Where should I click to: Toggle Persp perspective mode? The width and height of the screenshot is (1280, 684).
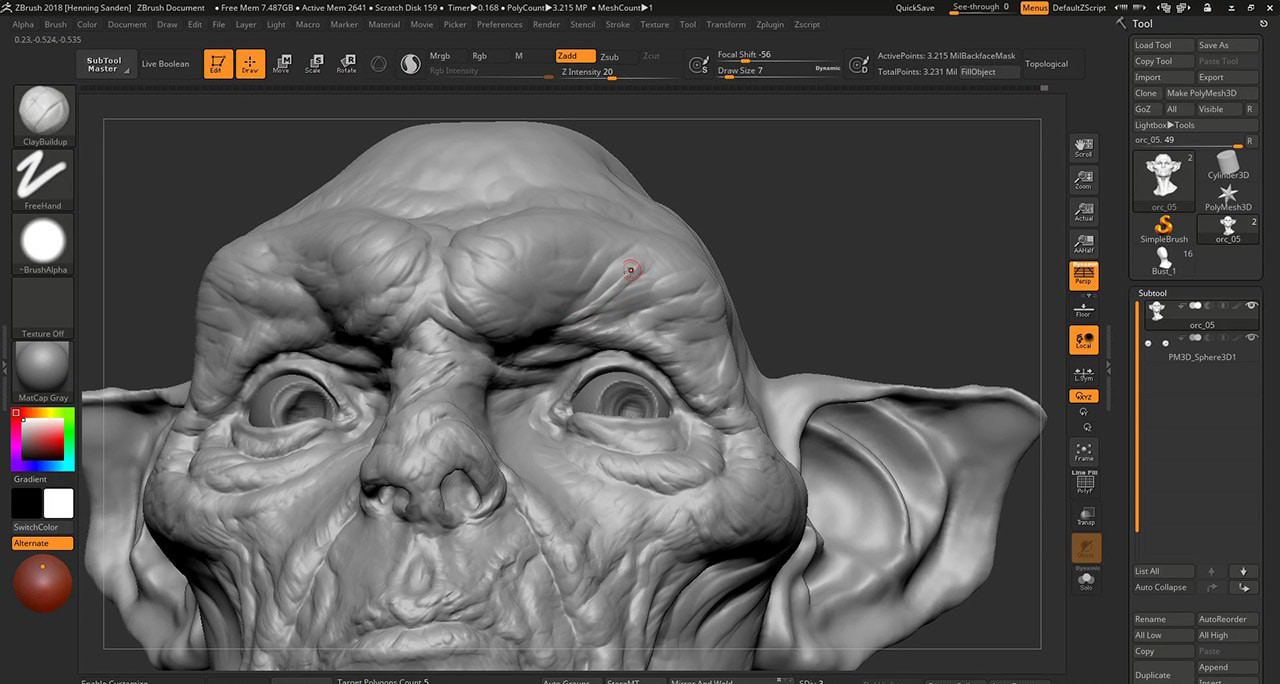[1084, 276]
